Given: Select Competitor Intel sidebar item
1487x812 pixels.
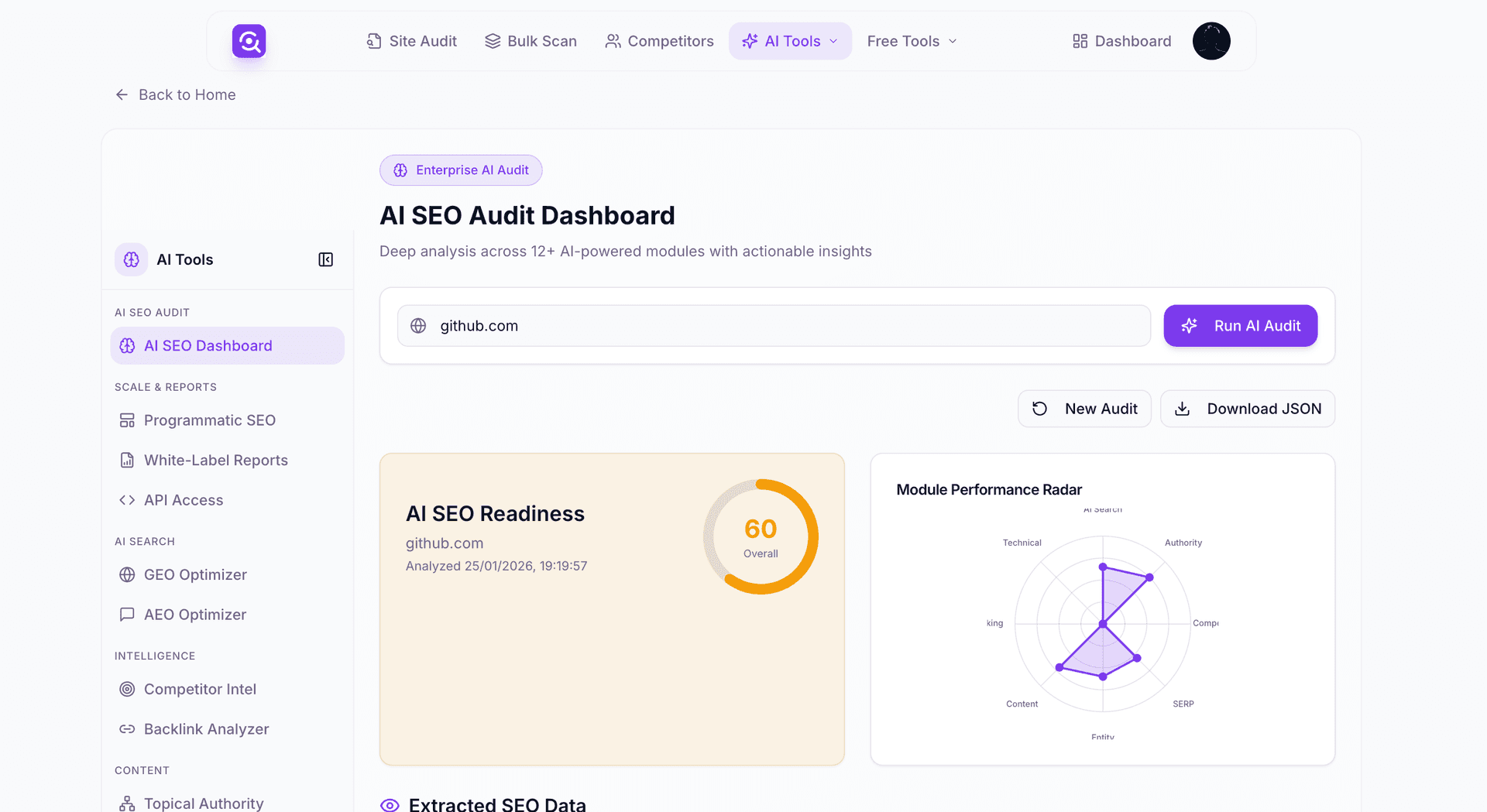Looking at the screenshot, I should (199, 689).
